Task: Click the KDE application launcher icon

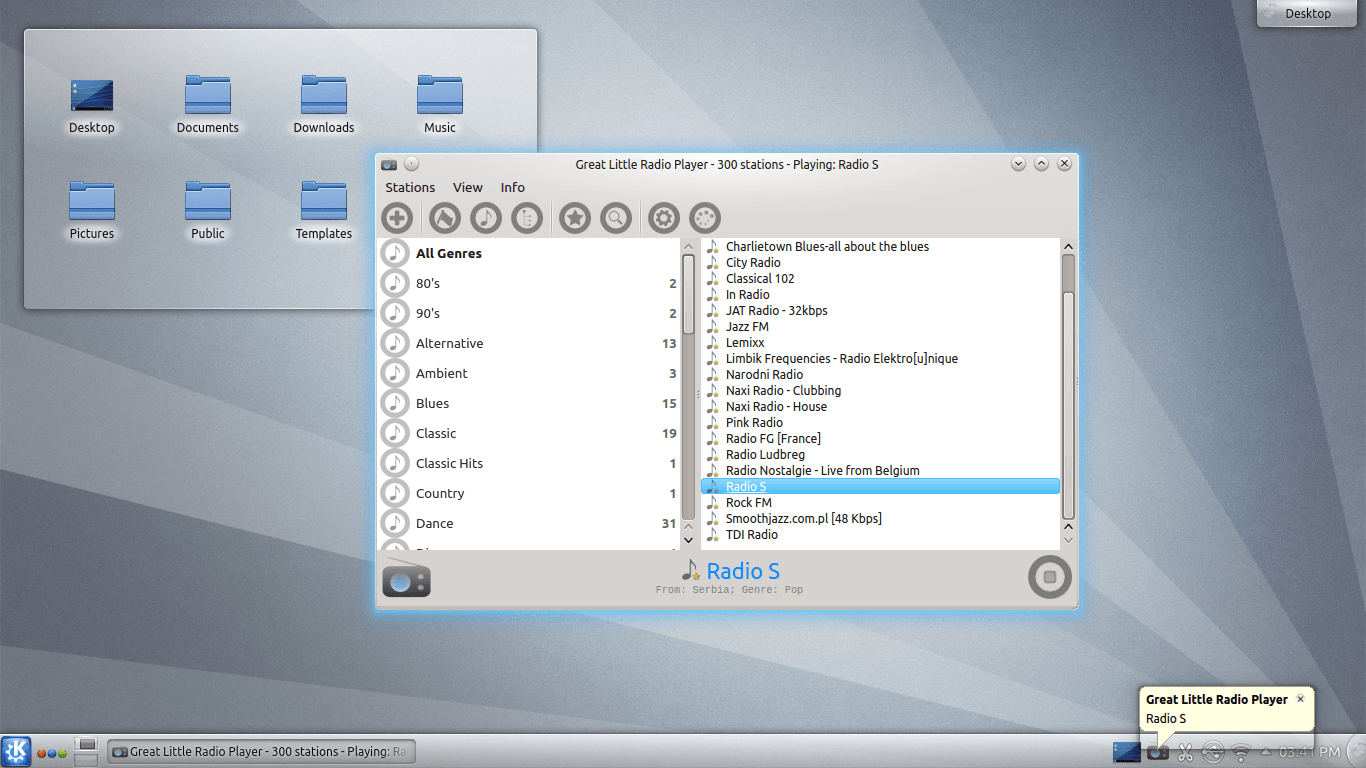Action: [x=16, y=751]
